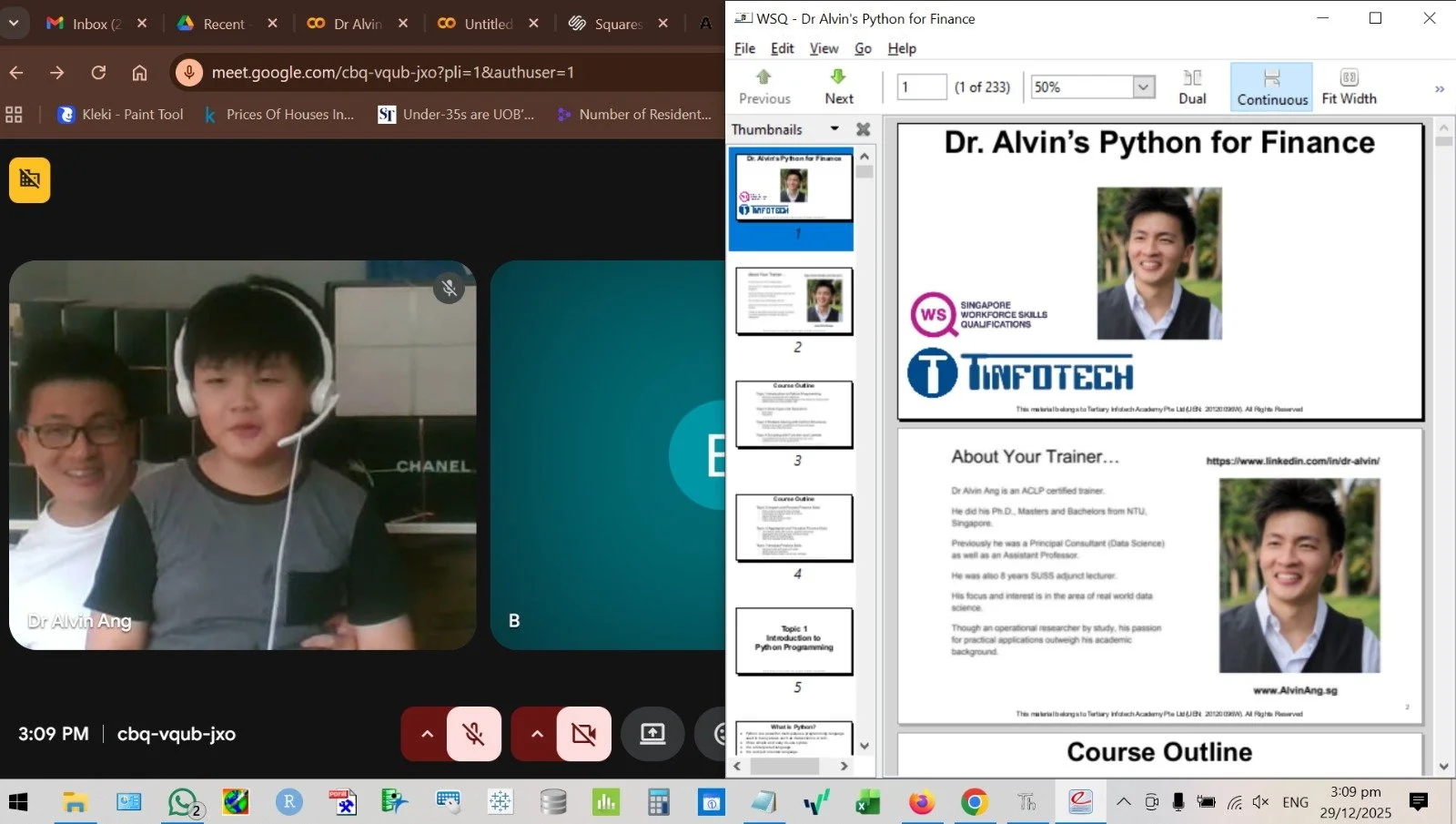The height and width of the screenshot is (824, 1456).
Task: Open Windows Start menu
Action: coord(18,802)
